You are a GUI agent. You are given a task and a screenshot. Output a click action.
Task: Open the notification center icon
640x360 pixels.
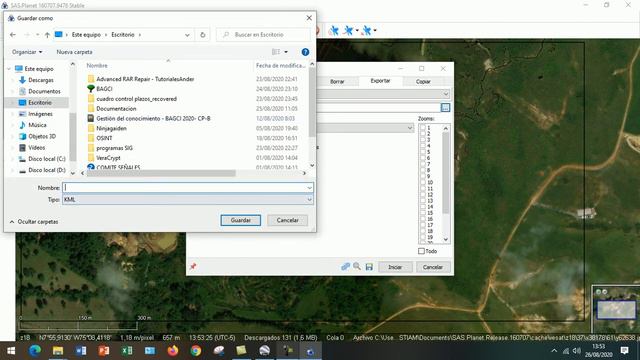click(x=624, y=351)
